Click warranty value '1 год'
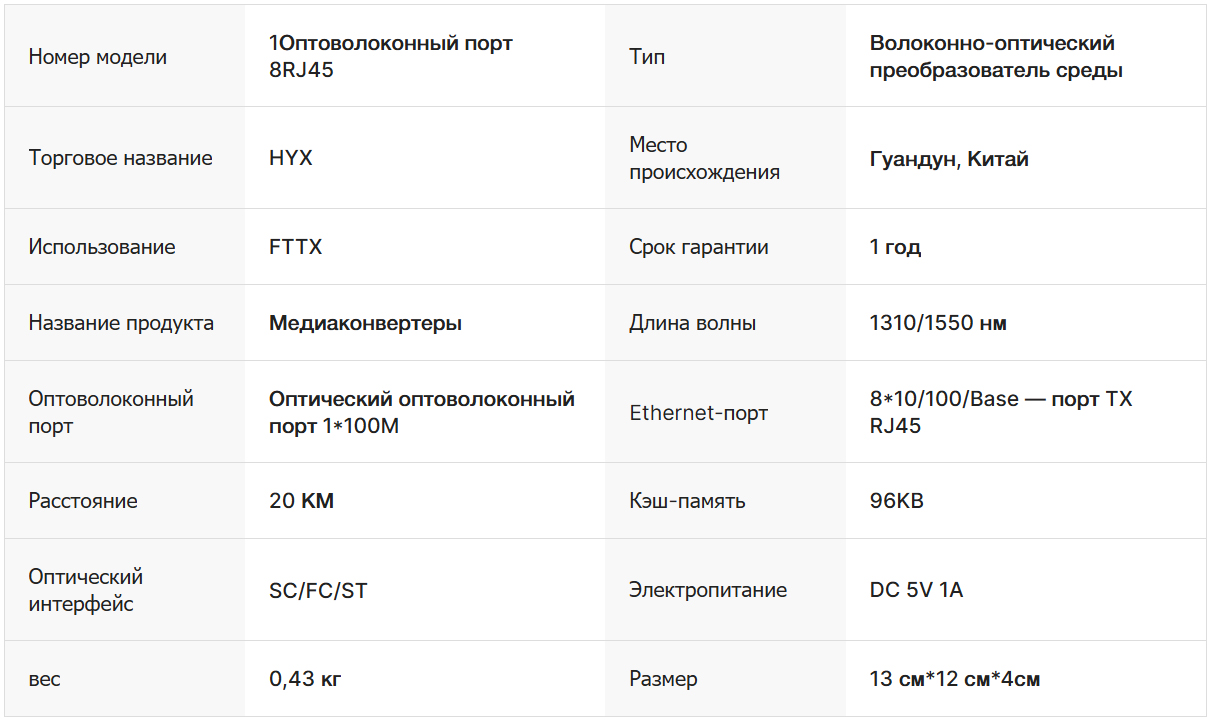 pyautogui.click(x=895, y=247)
